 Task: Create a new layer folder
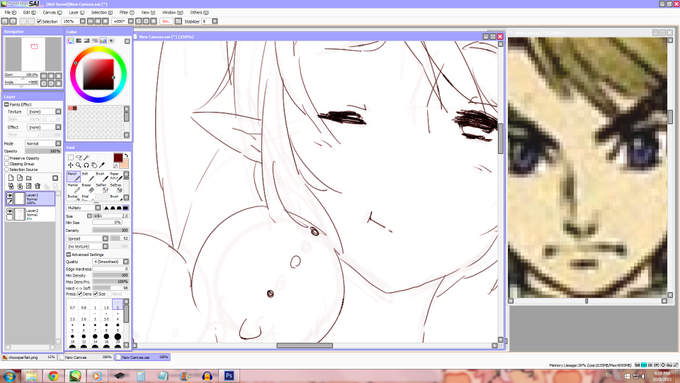pyautogui.click(x=29, y=178)
